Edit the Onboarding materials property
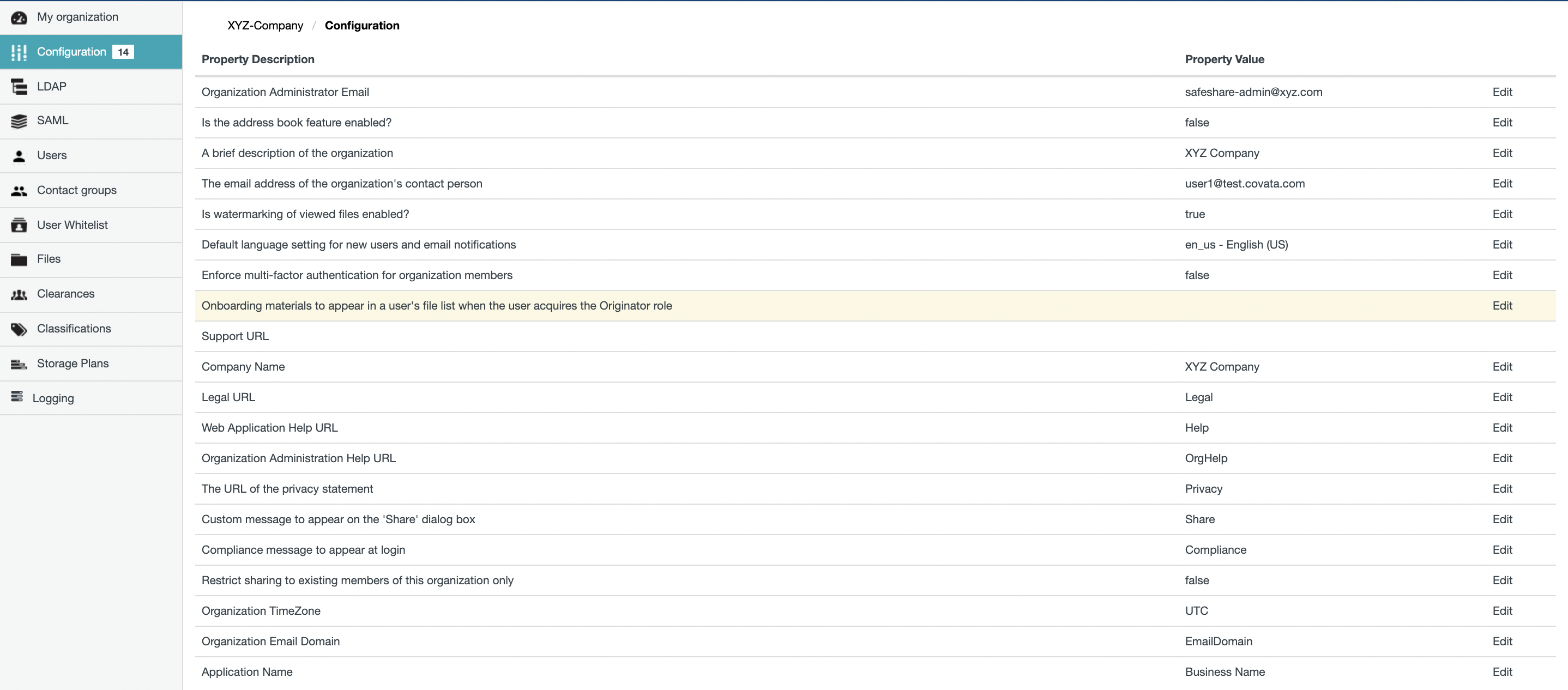This screenshot has width=1568, height=690. coord(1501,305)
